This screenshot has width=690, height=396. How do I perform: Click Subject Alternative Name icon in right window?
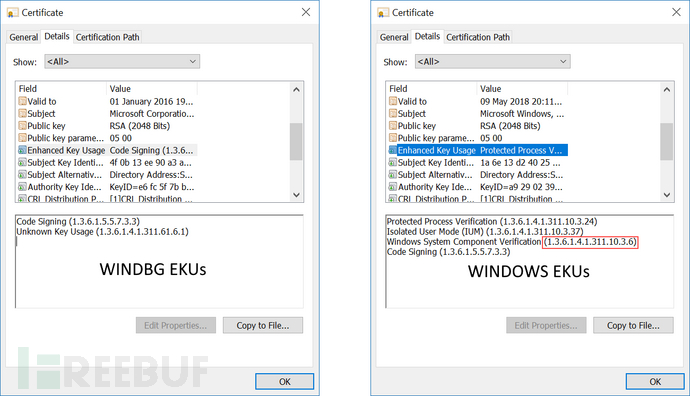pos(393,175)
